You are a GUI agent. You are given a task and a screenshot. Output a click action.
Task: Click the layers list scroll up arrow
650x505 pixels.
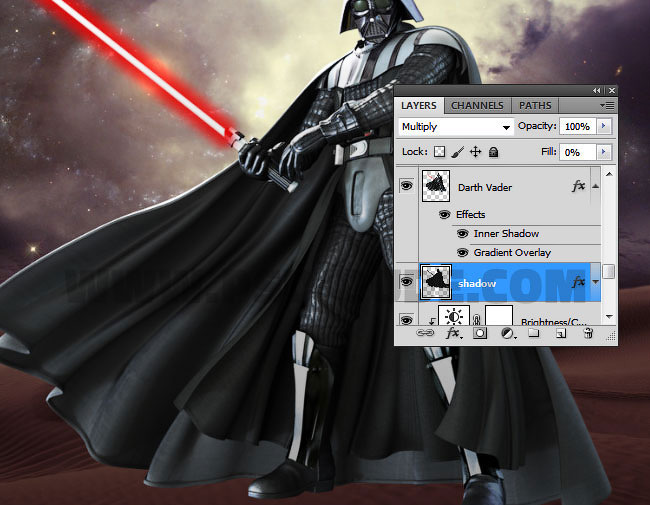point(609,174)
